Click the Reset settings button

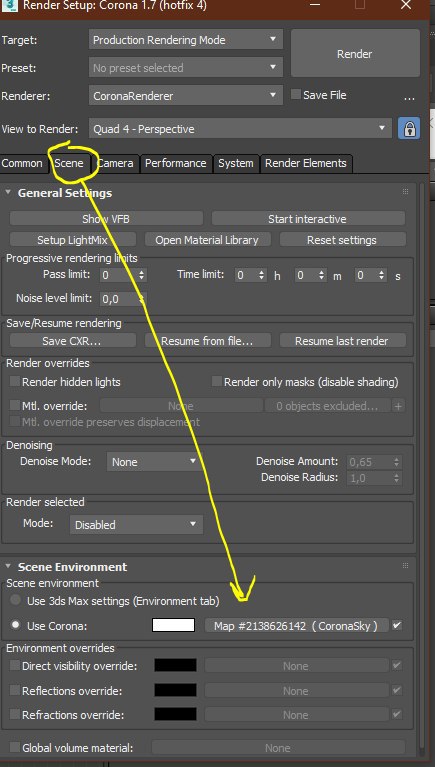click(x=342, y=240)
